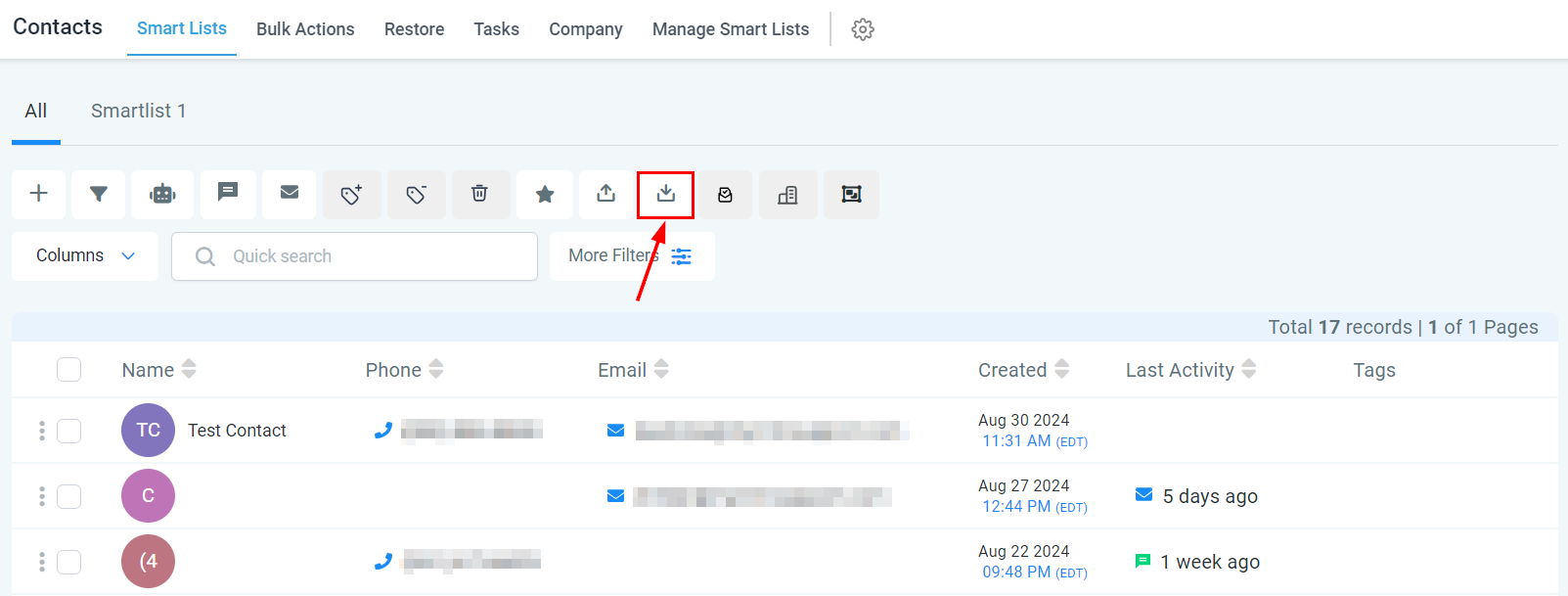Click 'Total 17 records' text
Viewport: 1568px width, 596px height.
(1340, 327)
